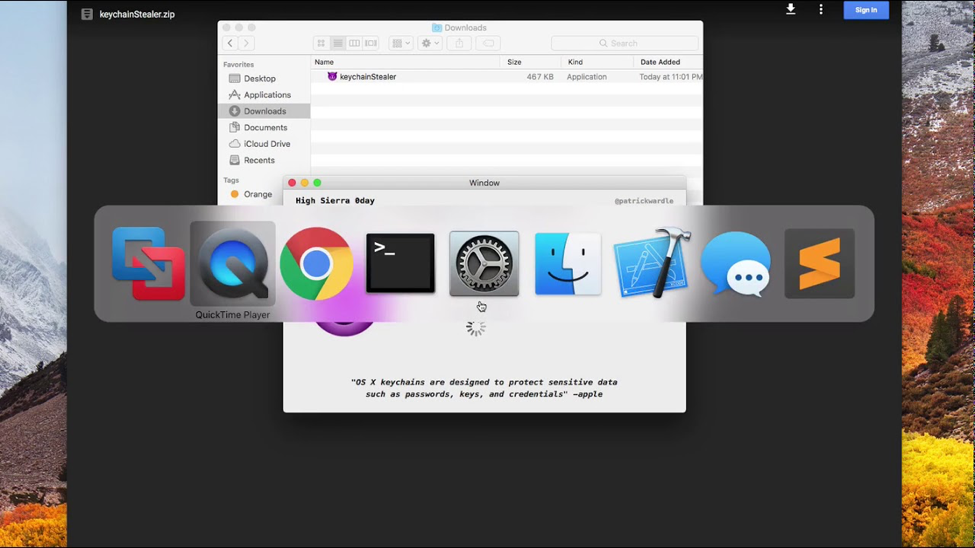Switch to Terminal in the app switcher

400,263
